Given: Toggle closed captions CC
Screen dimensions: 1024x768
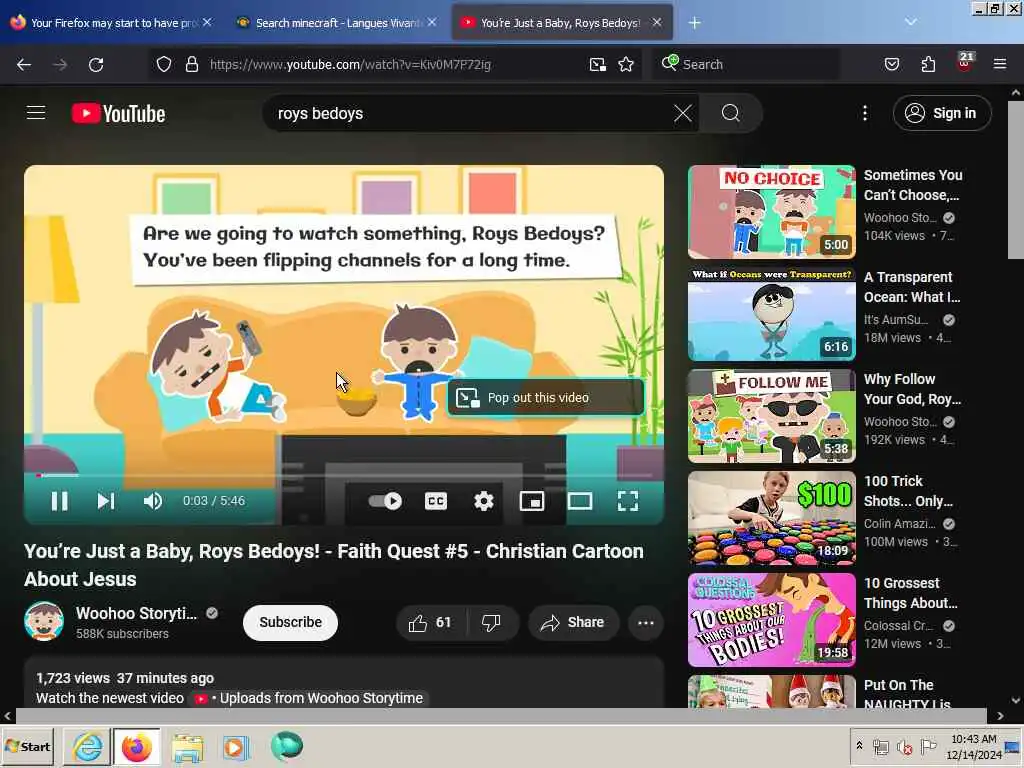Looking at the screenshot, I should (436, 501).
